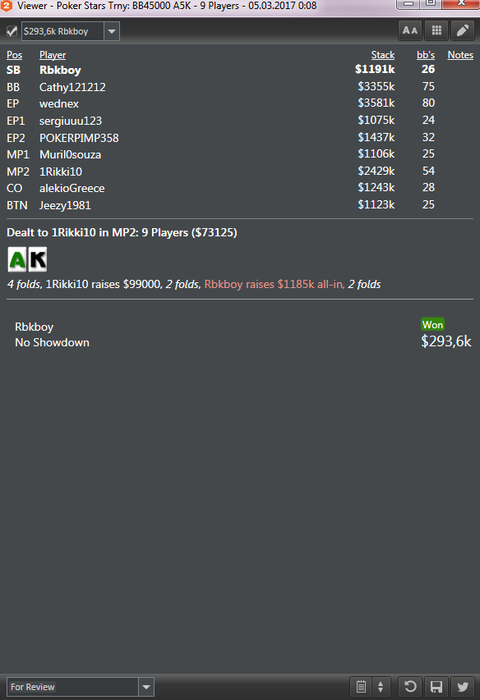480x700 pixels.
Task: Sort by Pos column header
Action: tap(14, 55)
